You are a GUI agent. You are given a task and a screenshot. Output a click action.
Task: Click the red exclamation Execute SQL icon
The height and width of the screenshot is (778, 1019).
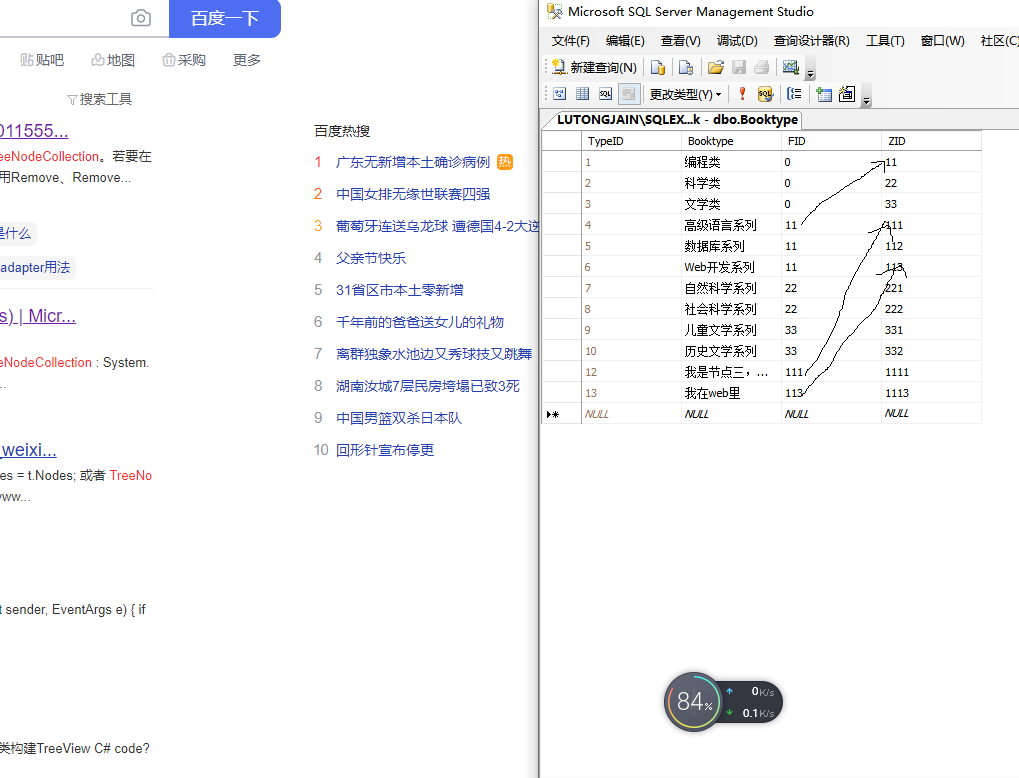pyautogui.click(x=742, y=94)
